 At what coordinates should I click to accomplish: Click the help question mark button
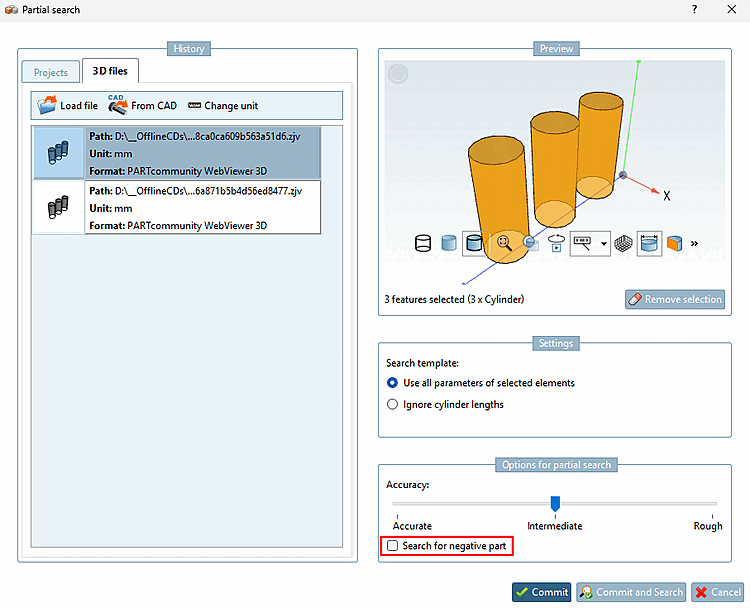[x=695, y=9]
